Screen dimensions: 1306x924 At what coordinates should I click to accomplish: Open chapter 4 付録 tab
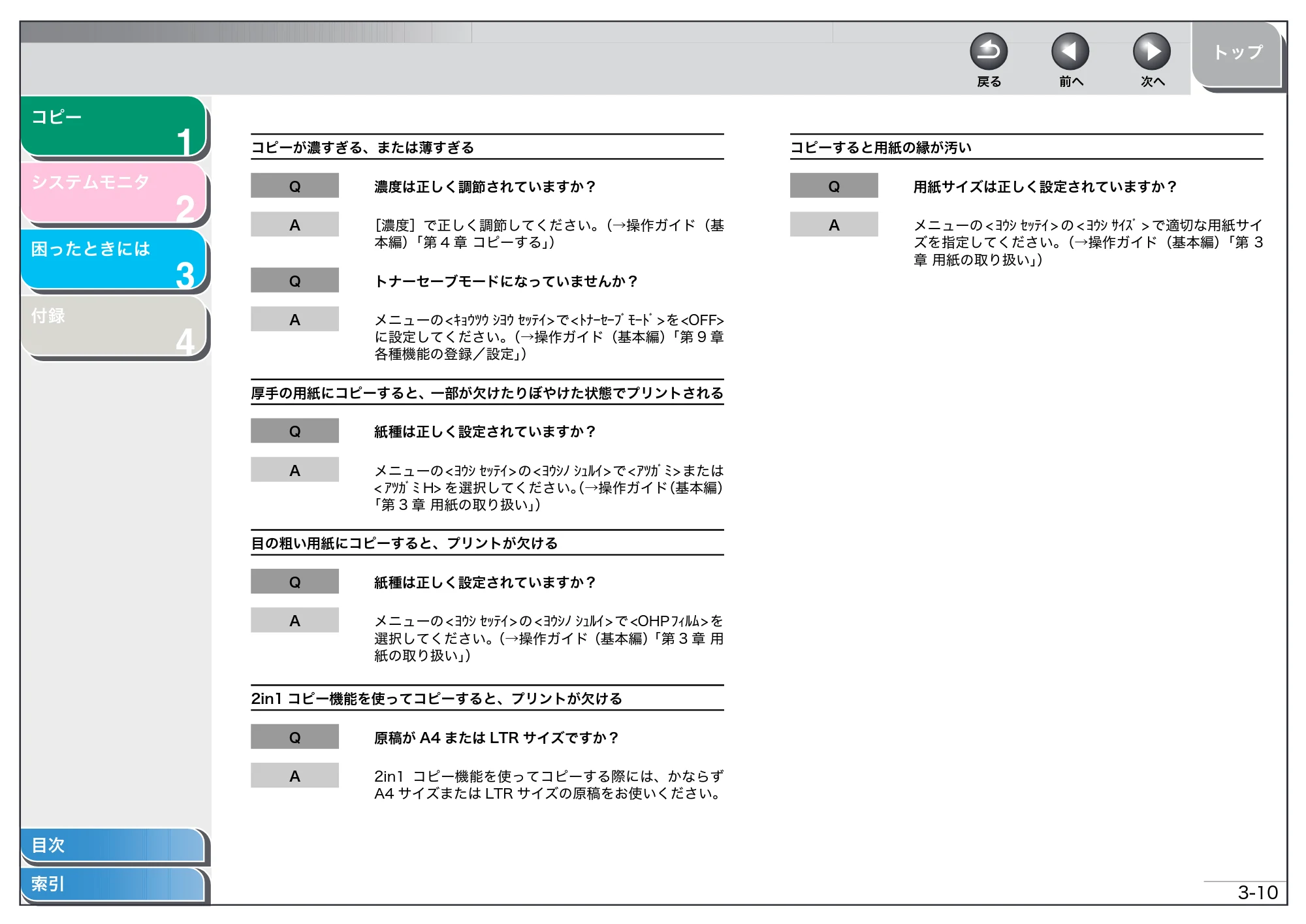[x=114, y=326]
